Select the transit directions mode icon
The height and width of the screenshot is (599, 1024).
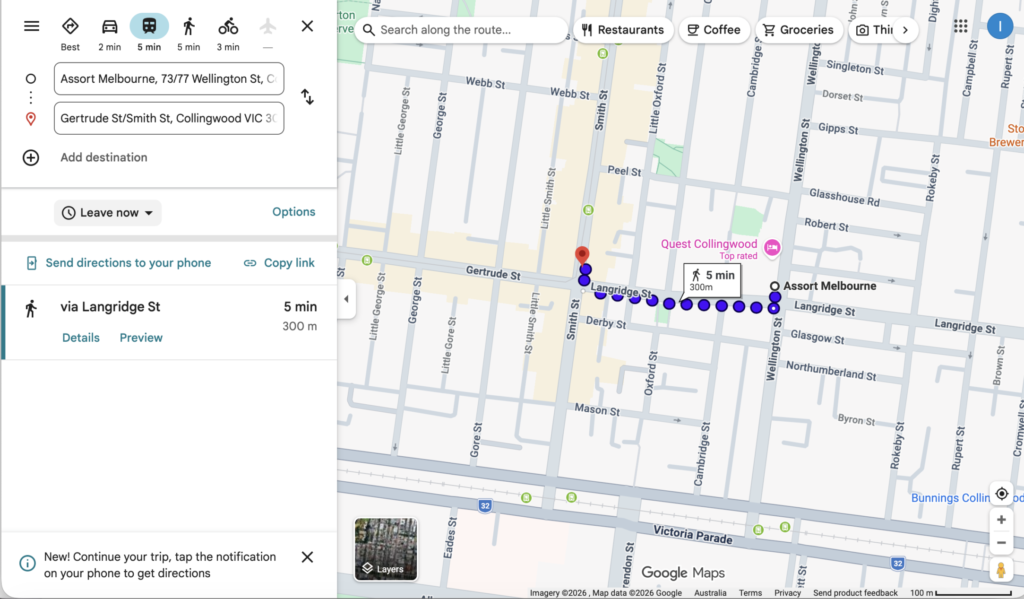tap(149, 26)
